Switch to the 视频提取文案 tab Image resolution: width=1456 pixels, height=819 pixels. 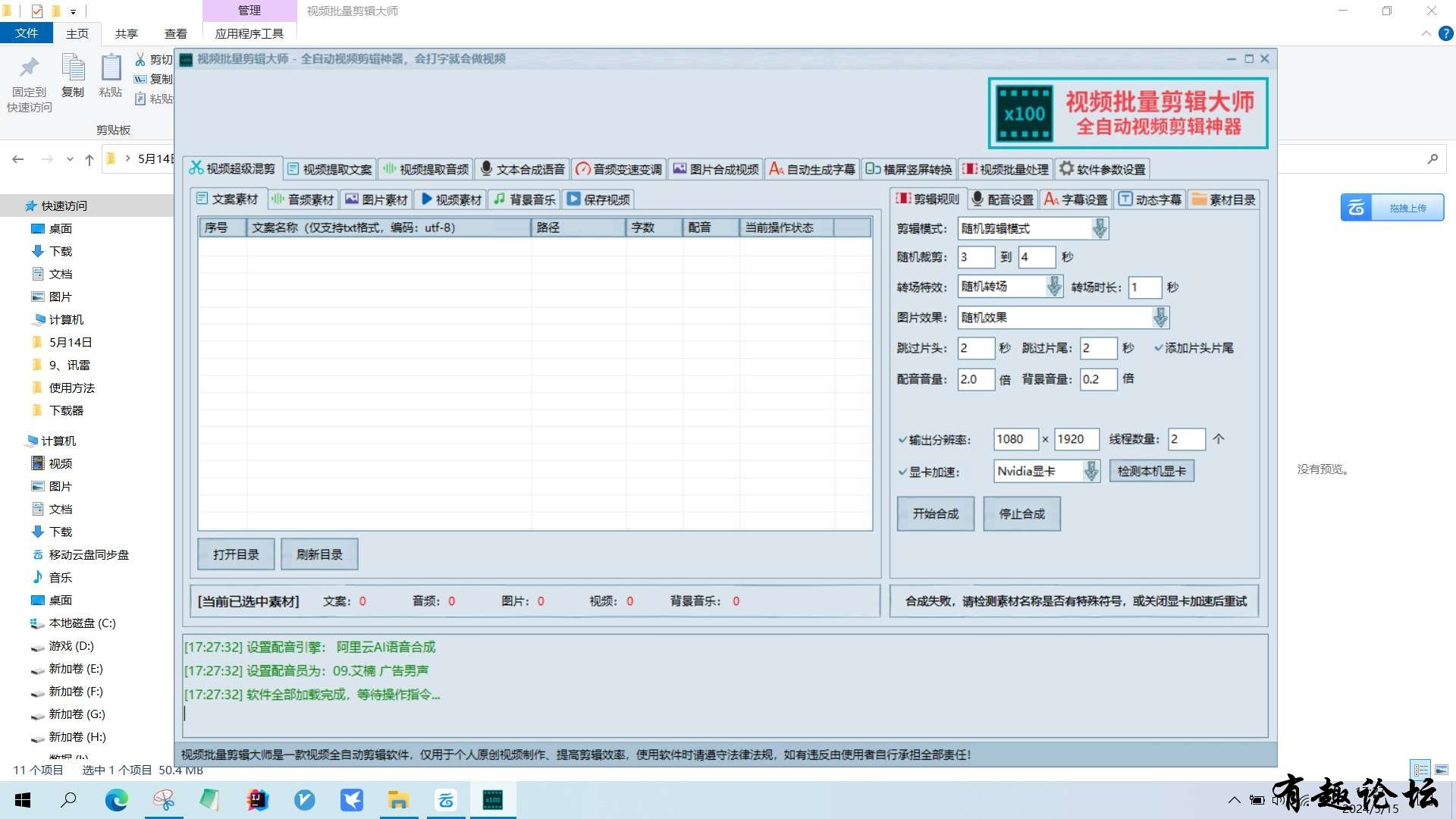click(x=330, y=169)
